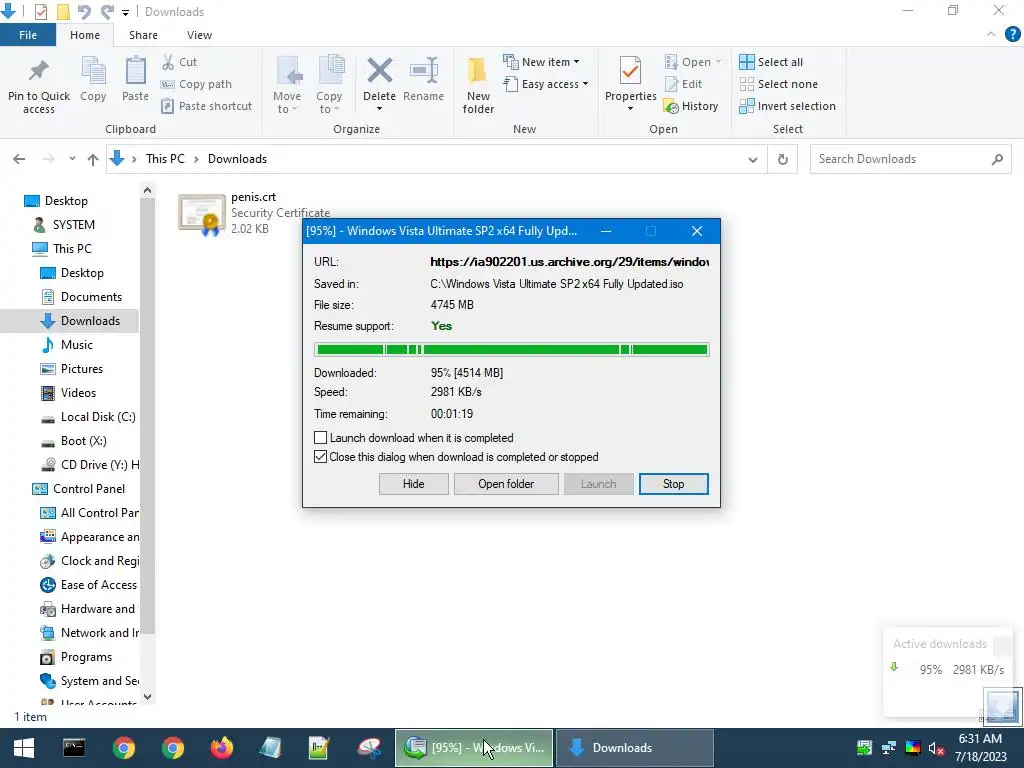Click Open folder button
1024x768 pixels.
tap(506, 484)
